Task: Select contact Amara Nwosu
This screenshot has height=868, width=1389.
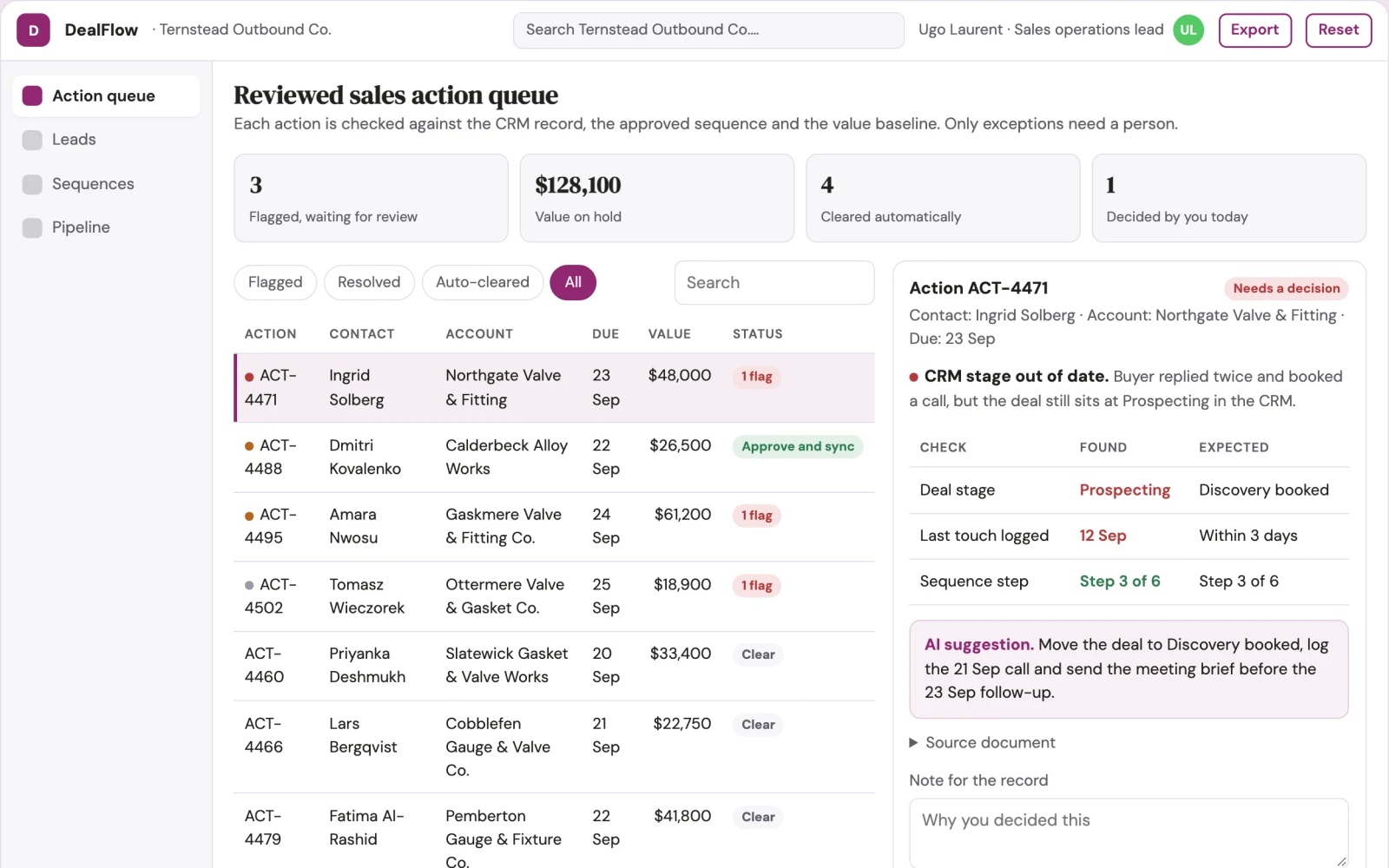Action: click(x=353, y=527)
